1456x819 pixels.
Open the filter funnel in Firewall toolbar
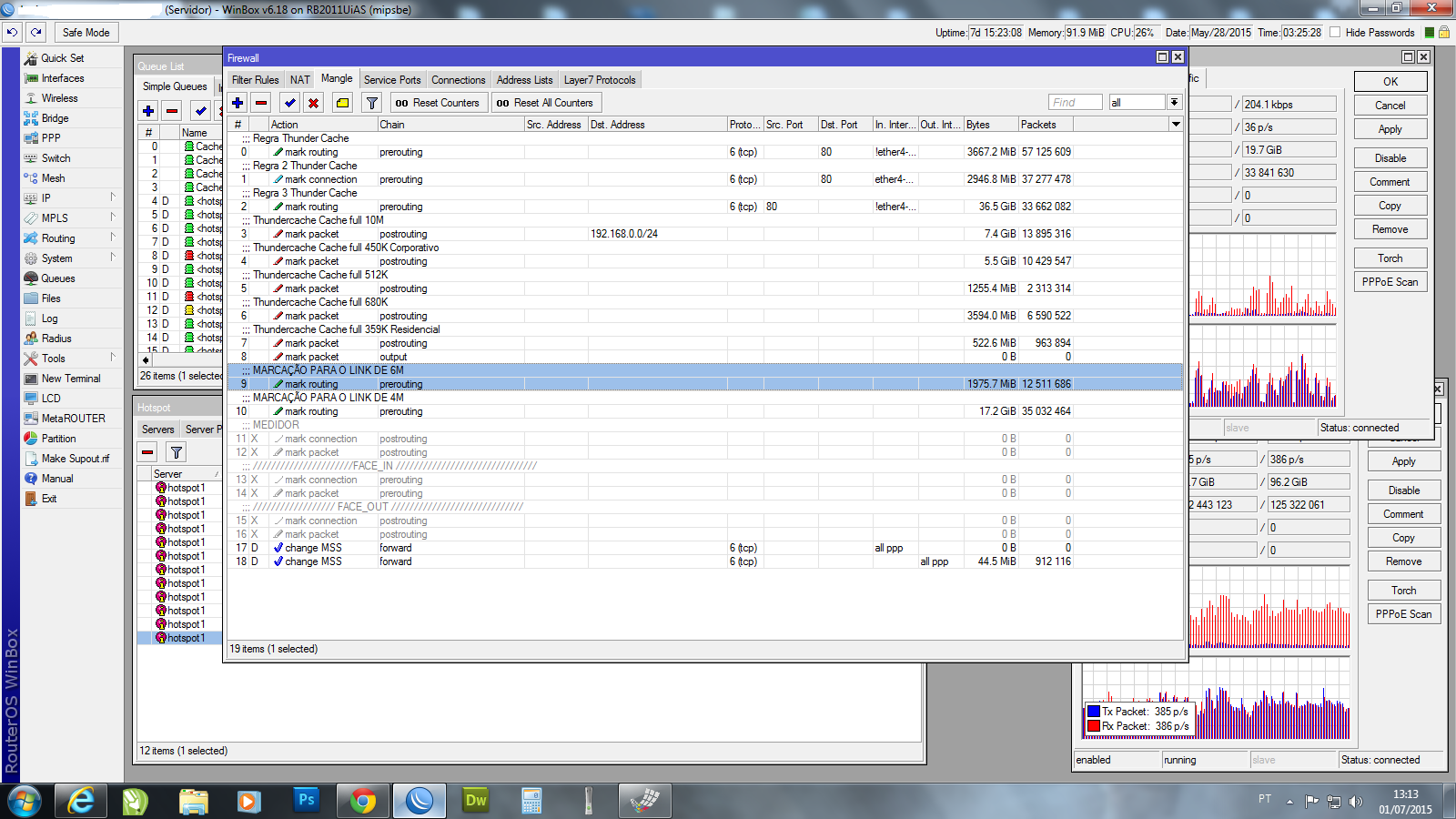click(x=372, y=103)
